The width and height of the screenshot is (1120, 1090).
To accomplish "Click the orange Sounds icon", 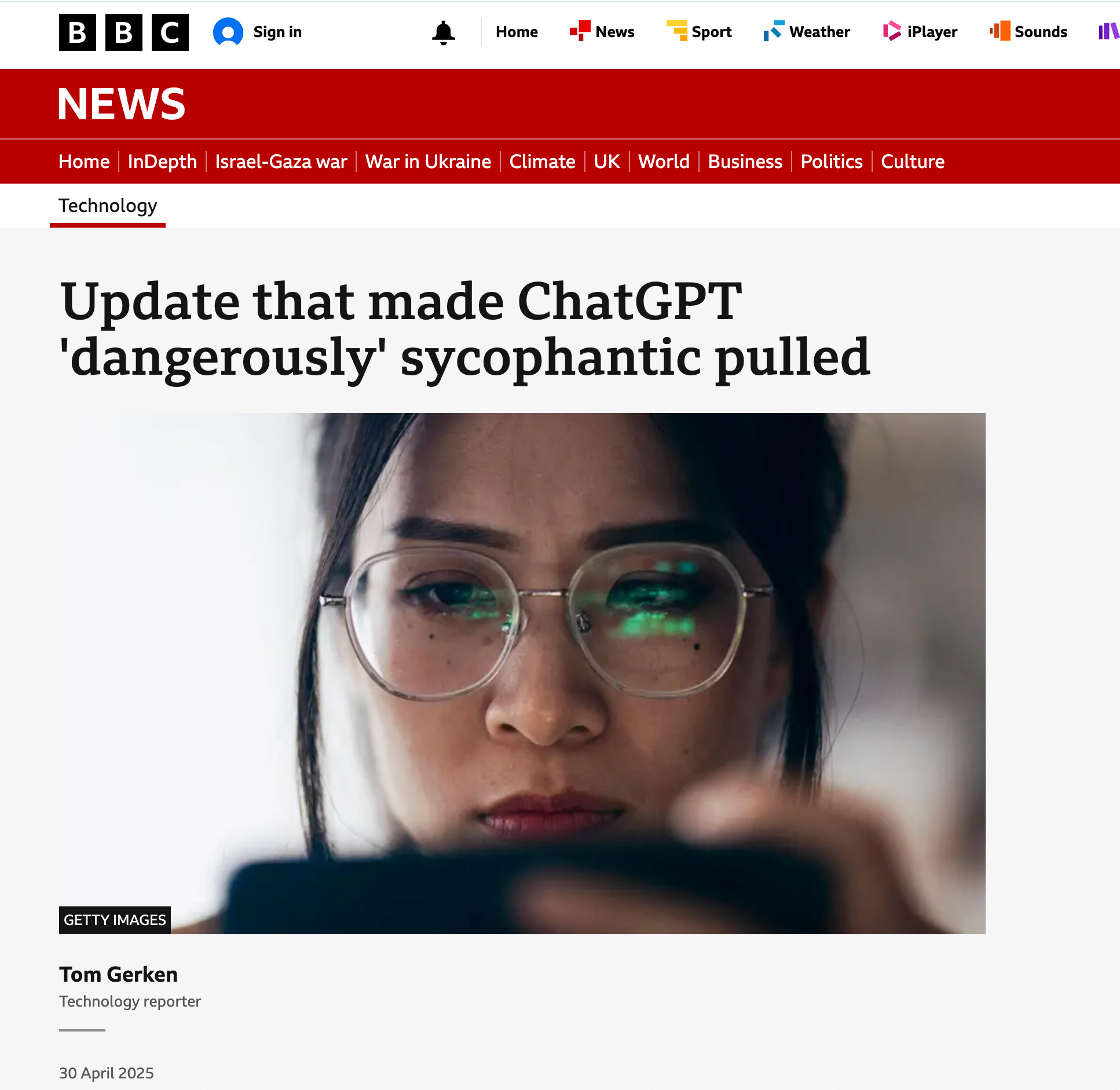I will point(1000,31).
